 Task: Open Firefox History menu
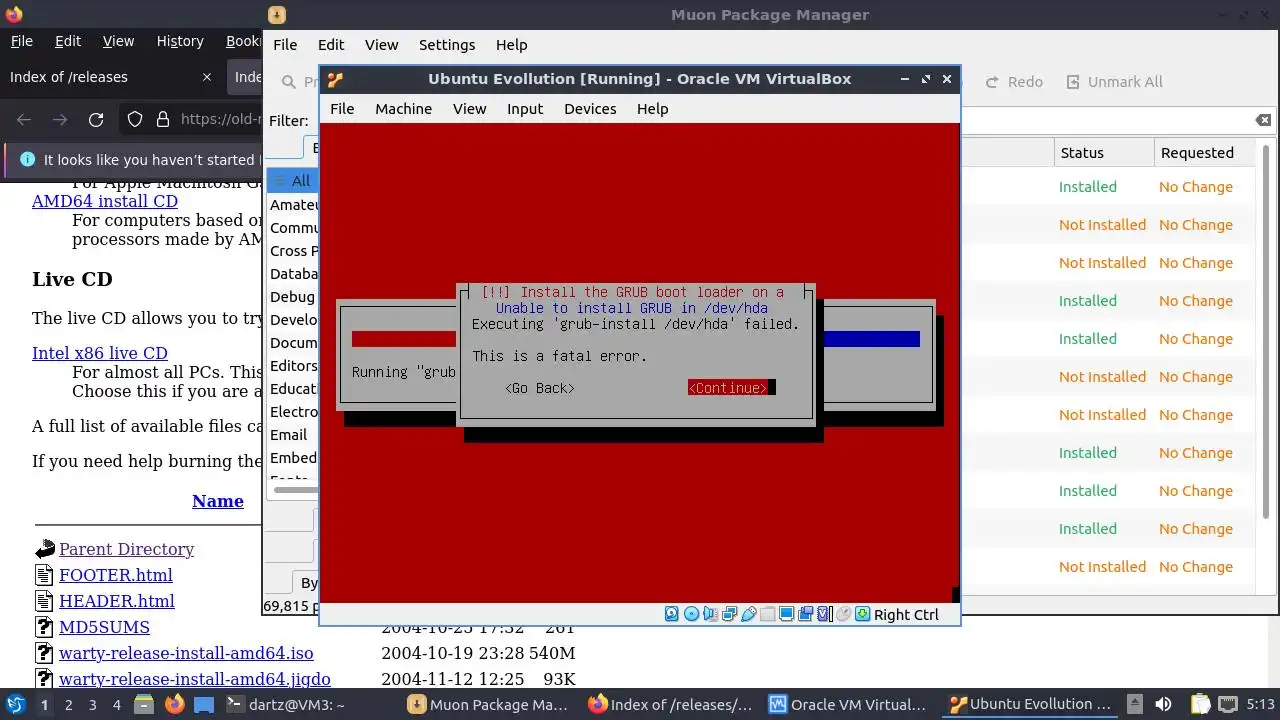point(180,41)
